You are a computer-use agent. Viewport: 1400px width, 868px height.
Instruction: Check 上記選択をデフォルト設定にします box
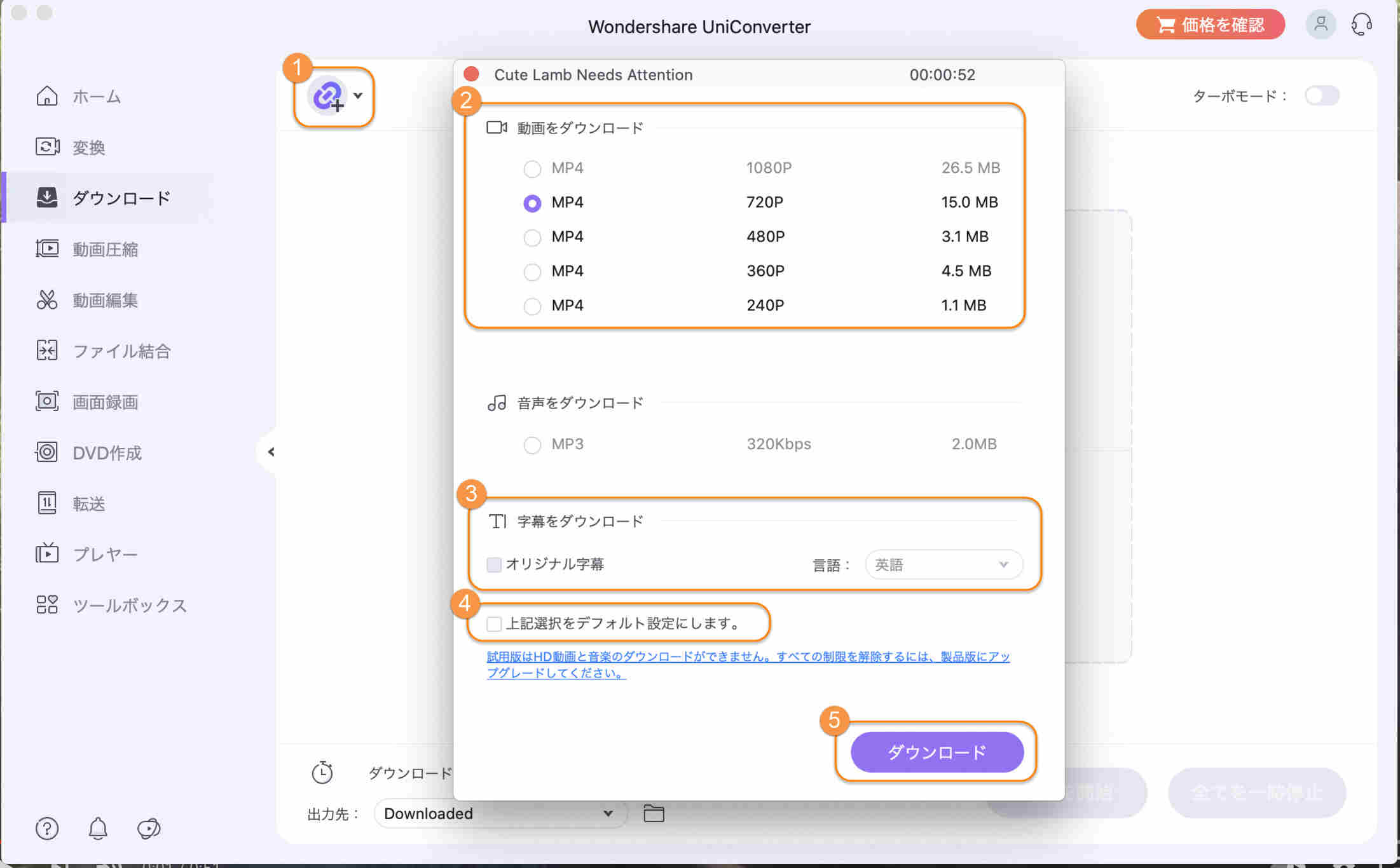[x=494, y=623]
